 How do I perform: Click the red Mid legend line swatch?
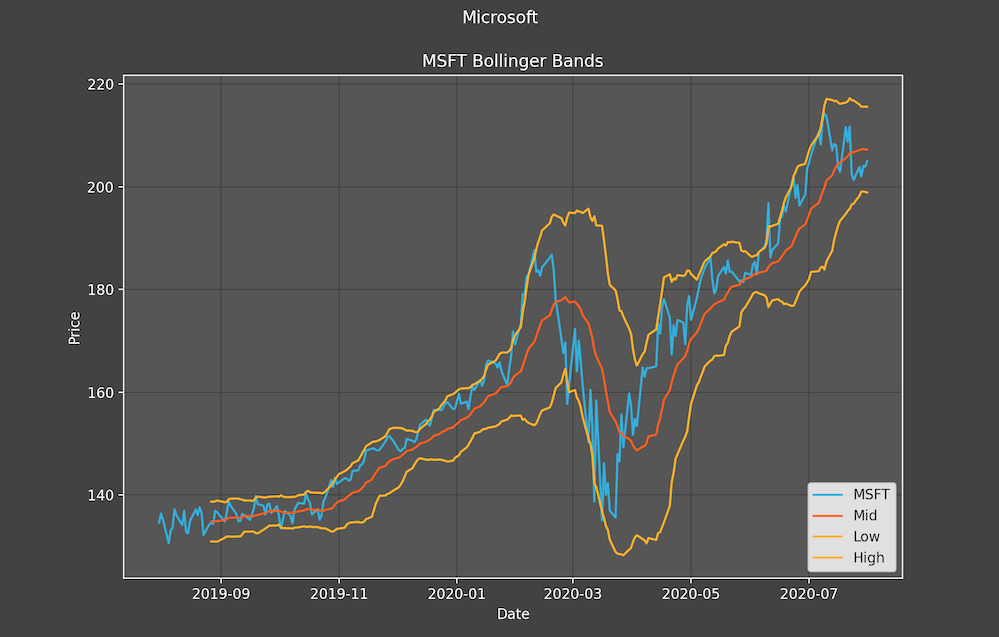click(x=828, y=516)
